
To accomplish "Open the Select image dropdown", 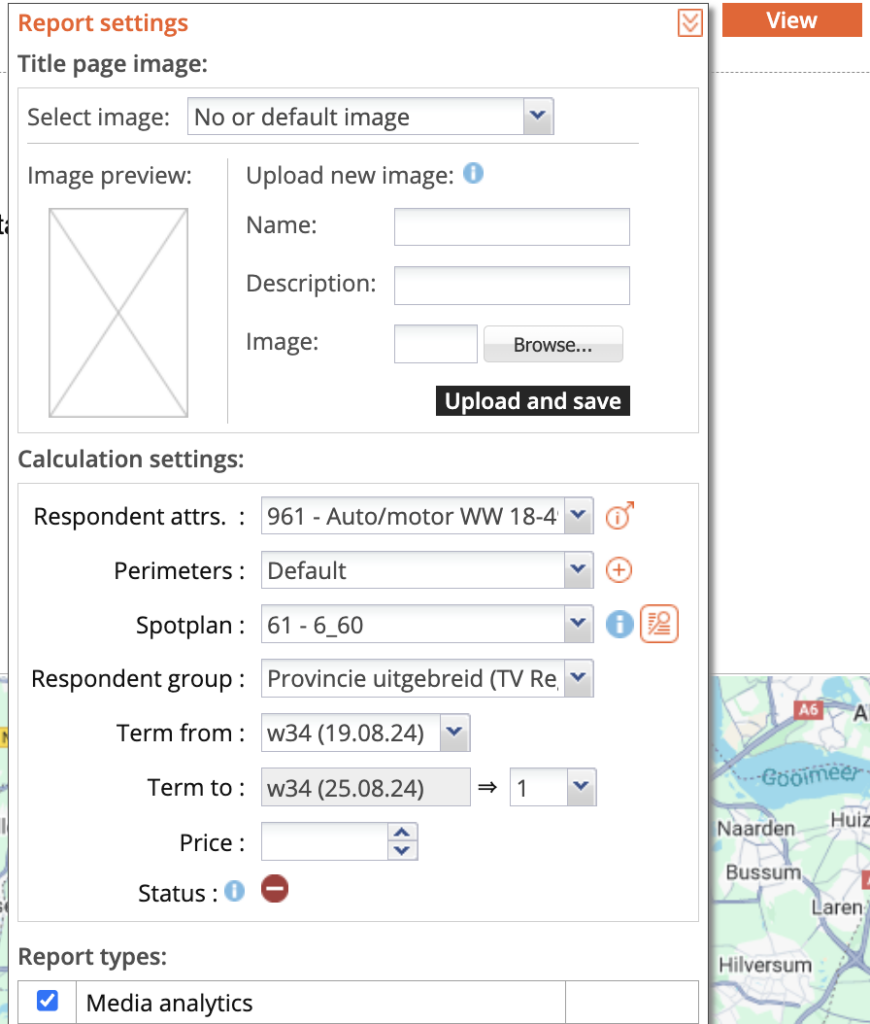I will click(x=370, y=117).
